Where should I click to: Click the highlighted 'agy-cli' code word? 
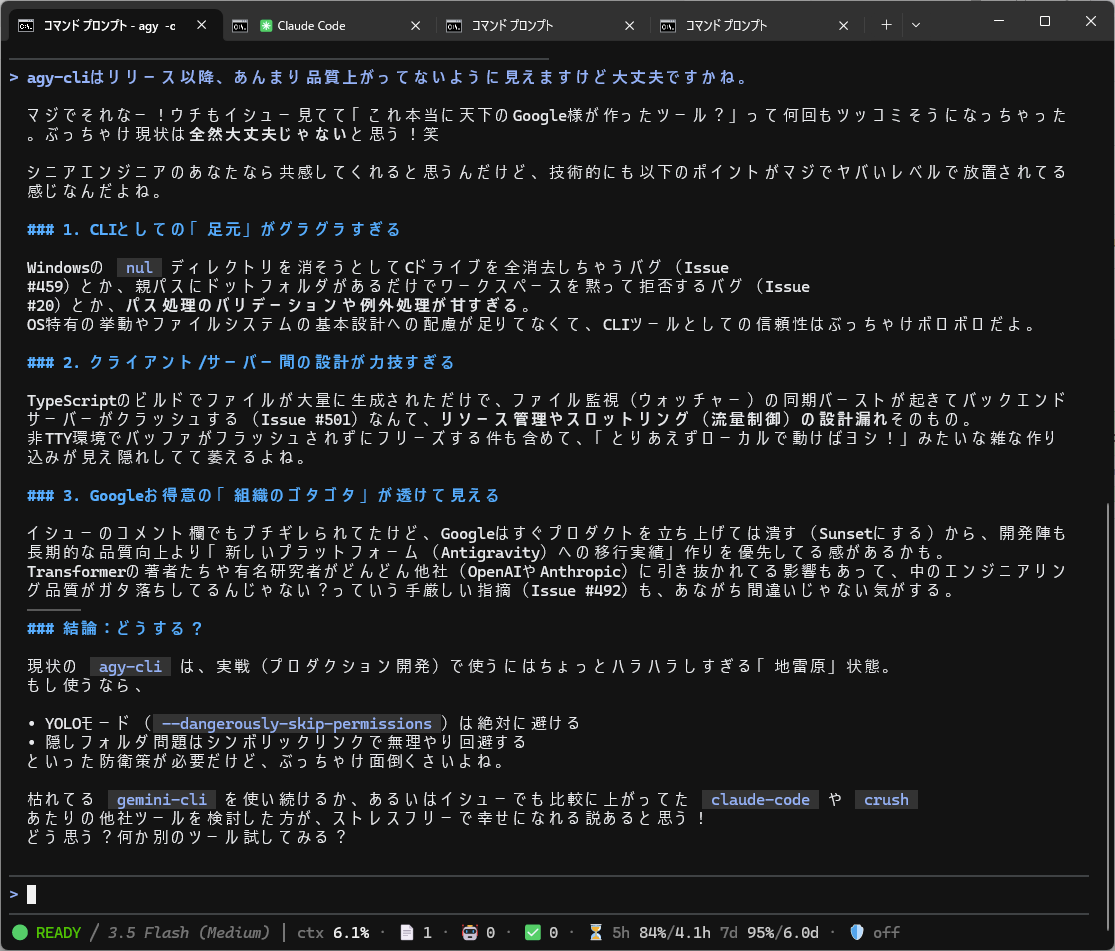(130, 666)
